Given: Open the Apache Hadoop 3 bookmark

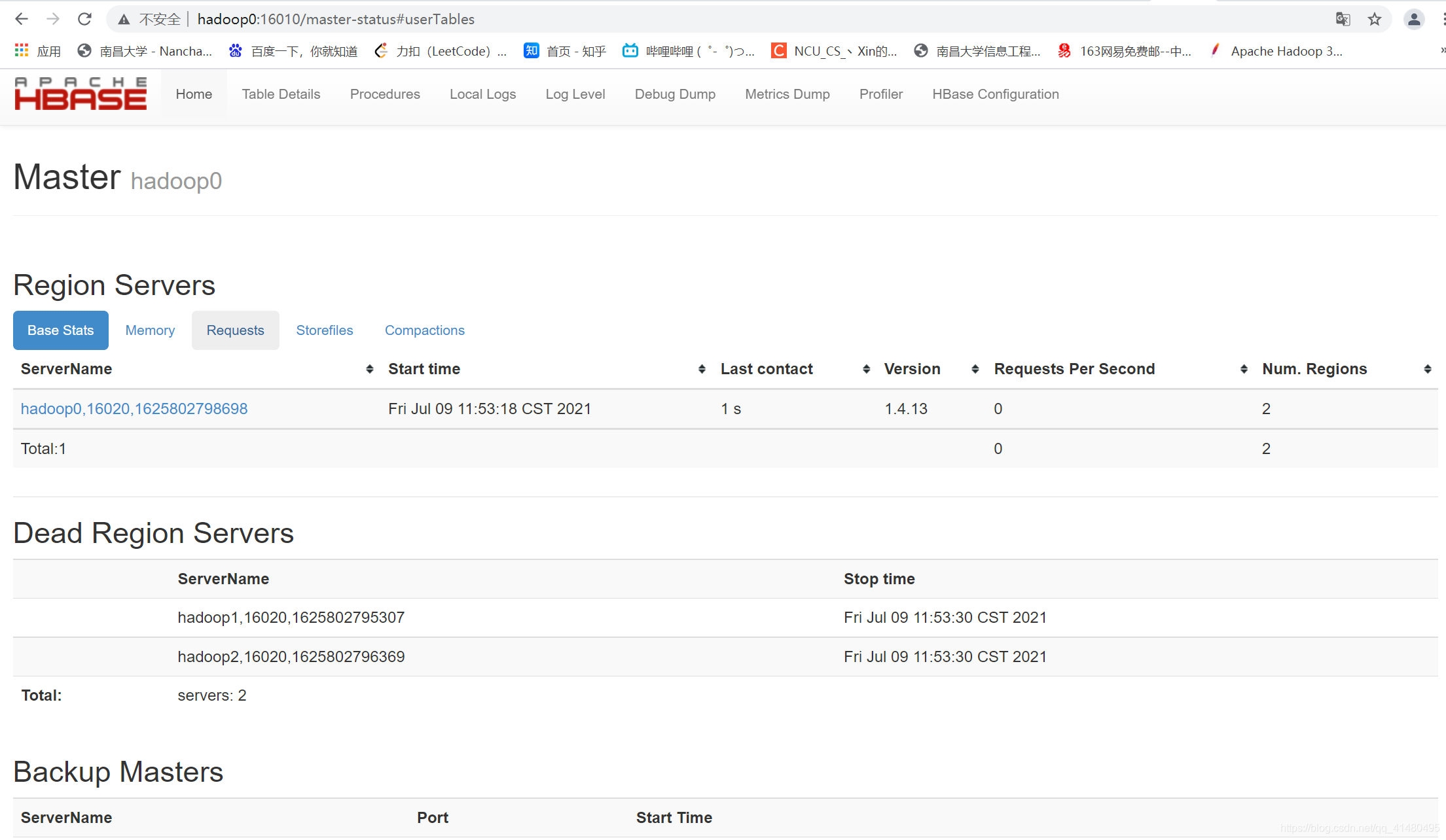Looking at the screenshot, I should tap(1277, 51).
